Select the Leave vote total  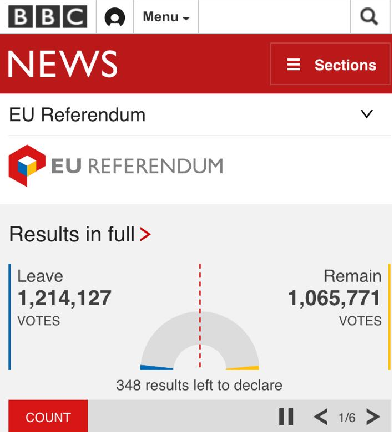click(x=64, y=298)
